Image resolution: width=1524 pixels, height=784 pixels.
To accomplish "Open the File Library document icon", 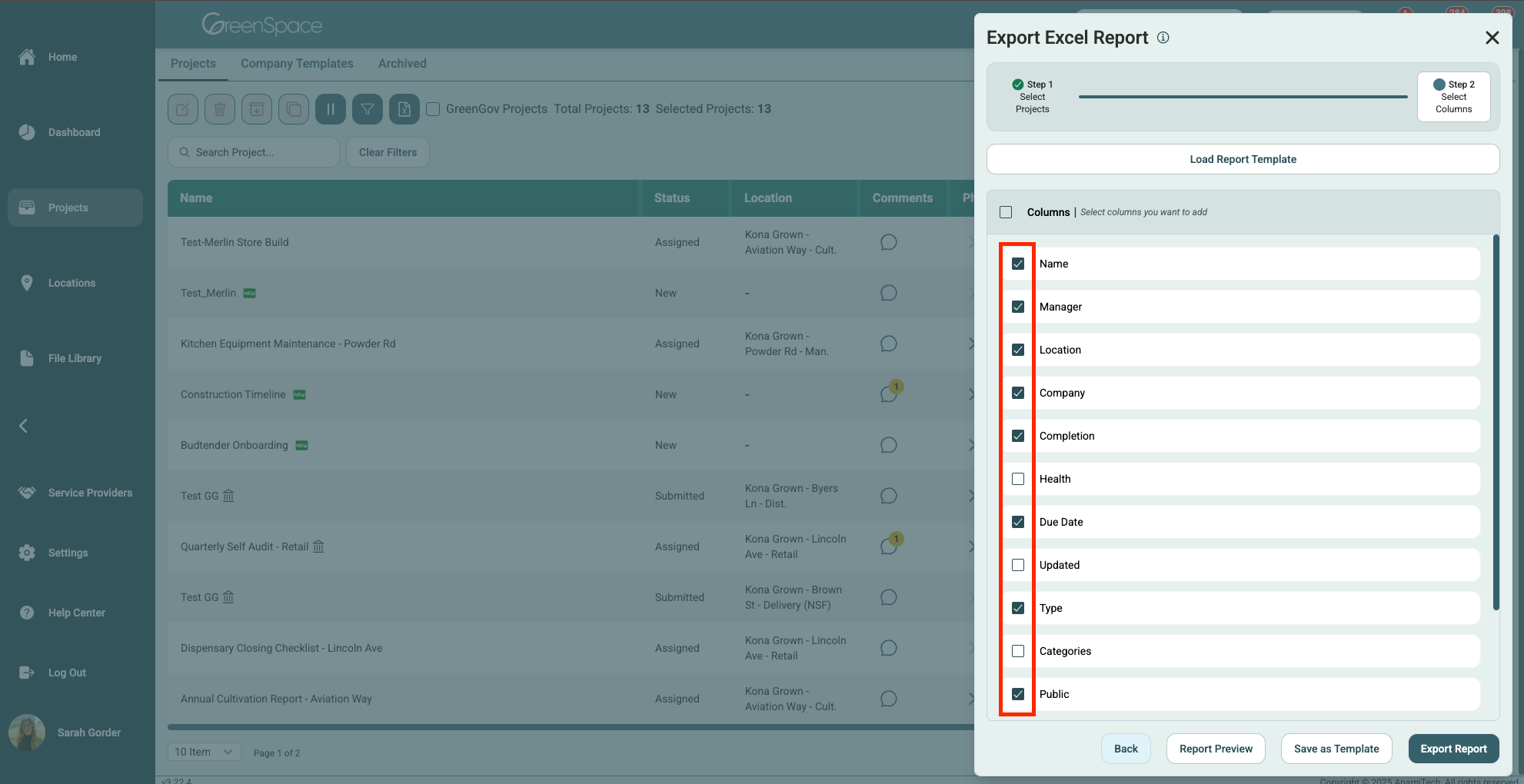I will 27,358.
